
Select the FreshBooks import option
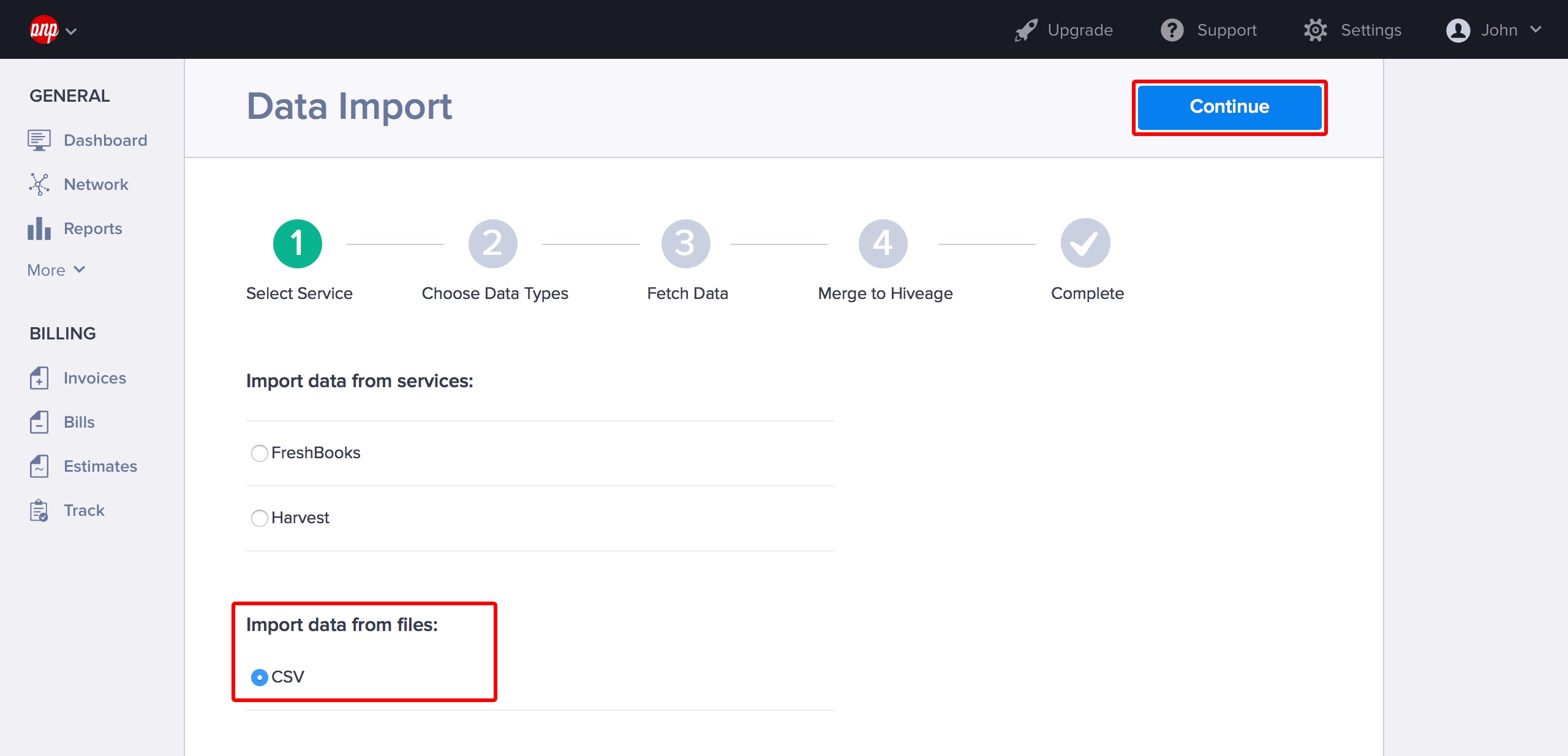point(259,453)
